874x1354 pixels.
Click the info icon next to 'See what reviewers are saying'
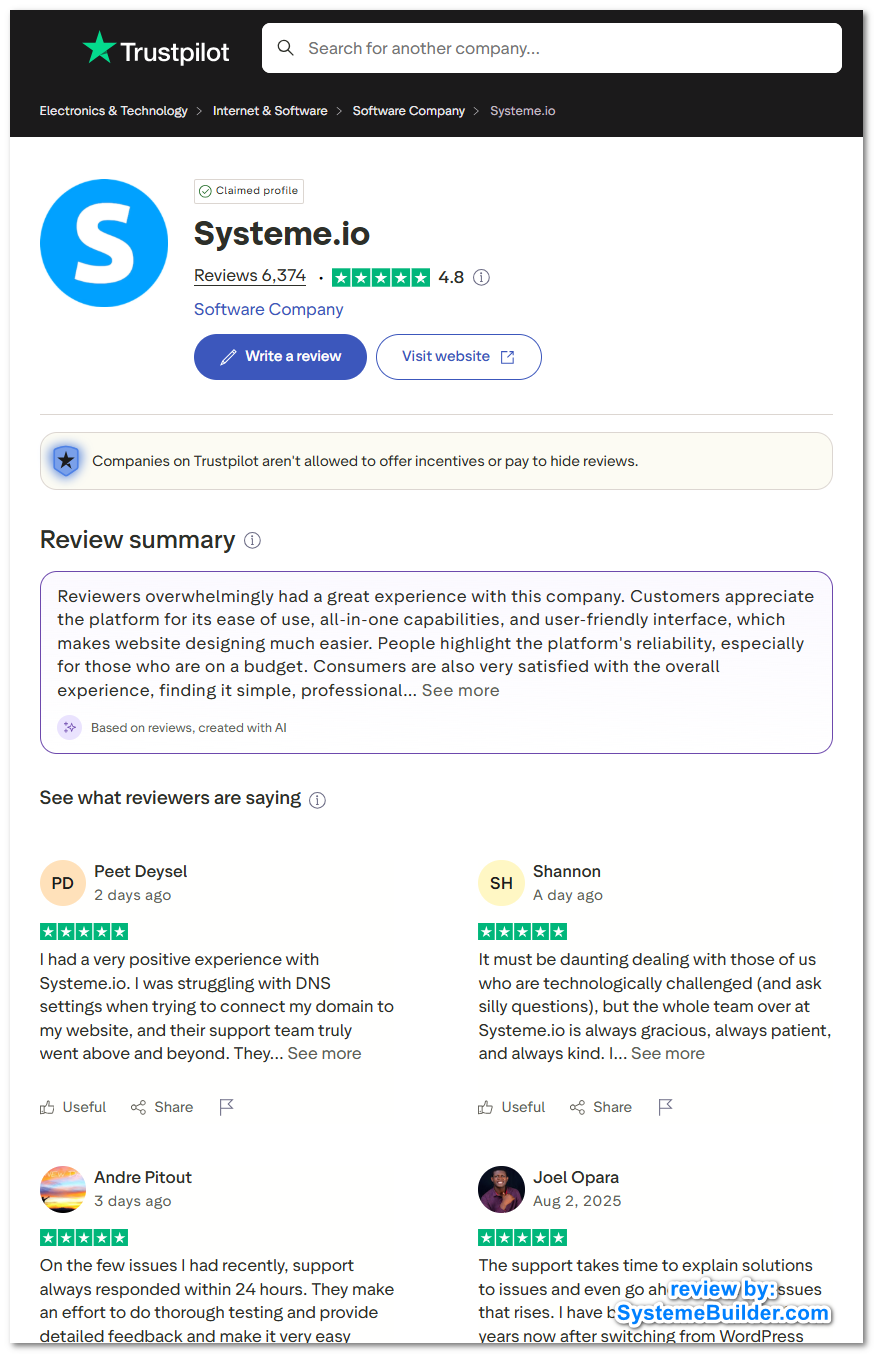pos(317,800)
